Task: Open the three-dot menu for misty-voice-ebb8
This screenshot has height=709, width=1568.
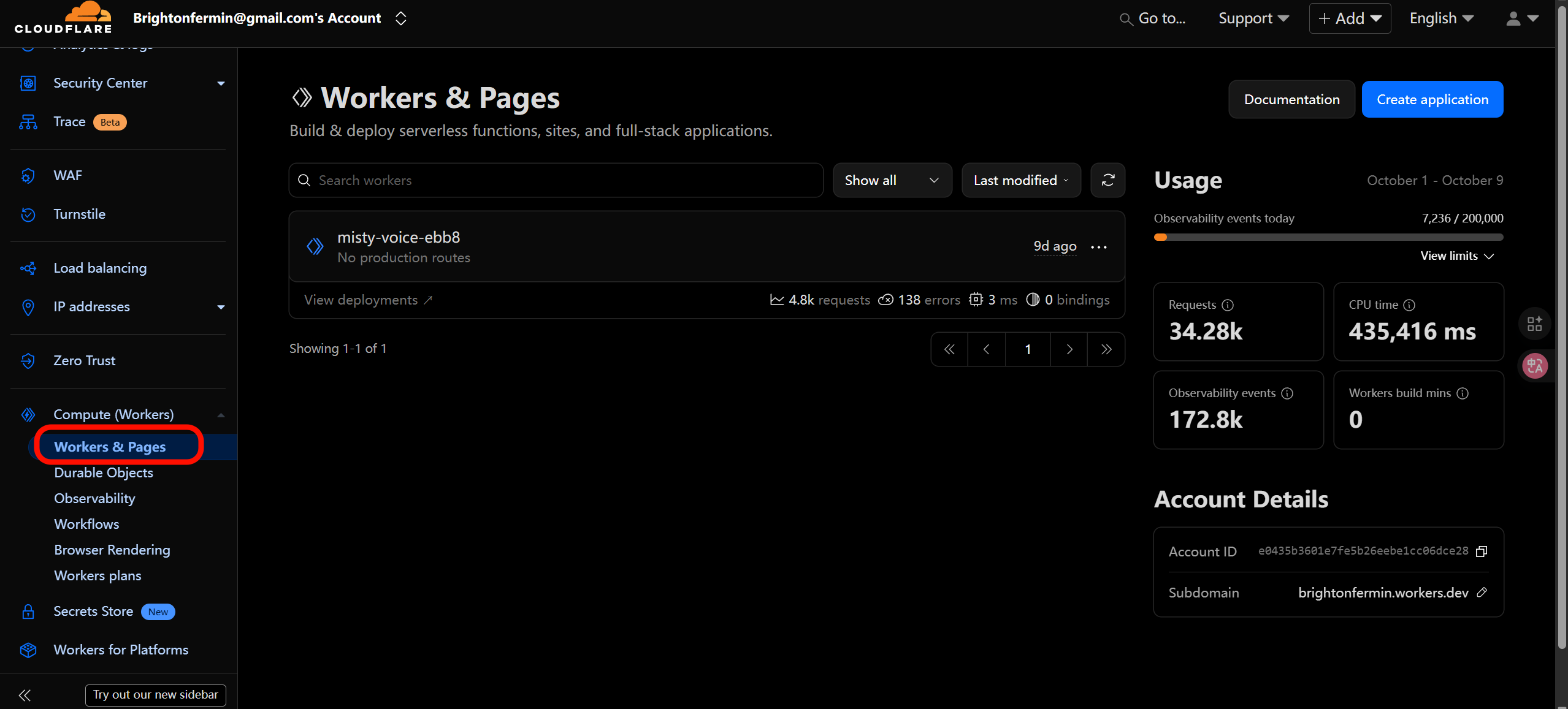Action: [1098, 247]
